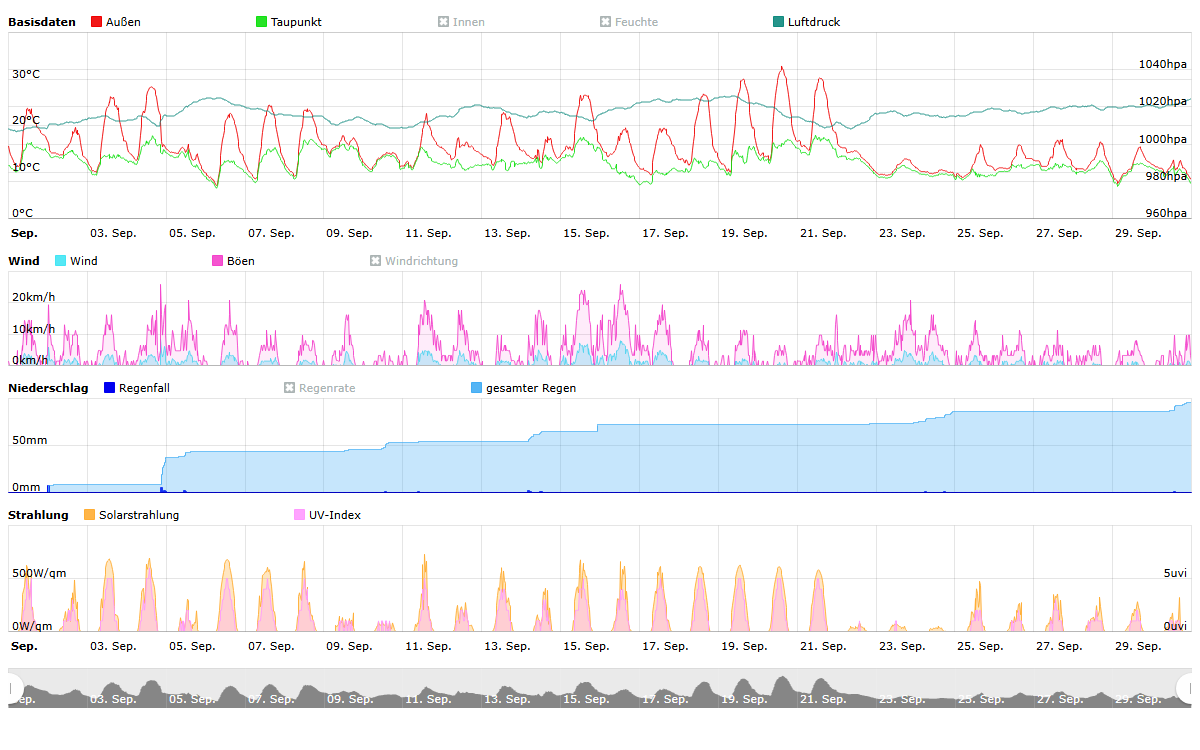Select the Wind section heading
1200x750 pixels.
coord(24,261)
